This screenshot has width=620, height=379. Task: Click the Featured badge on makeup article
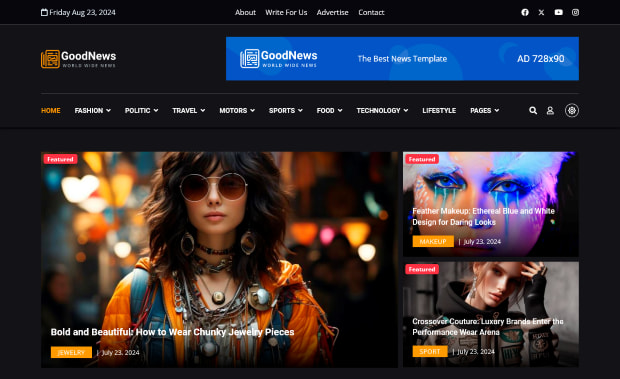pyautogui.click(x=422, y=159)
